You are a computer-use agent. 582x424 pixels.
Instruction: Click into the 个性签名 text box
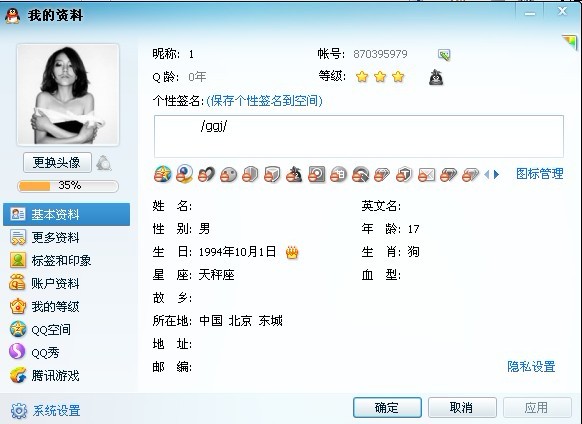359,136
